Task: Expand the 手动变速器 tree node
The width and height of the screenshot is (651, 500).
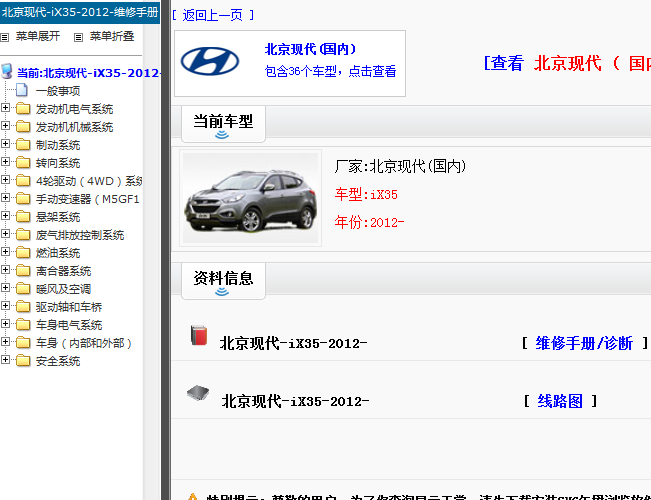Action: [5, 198]
